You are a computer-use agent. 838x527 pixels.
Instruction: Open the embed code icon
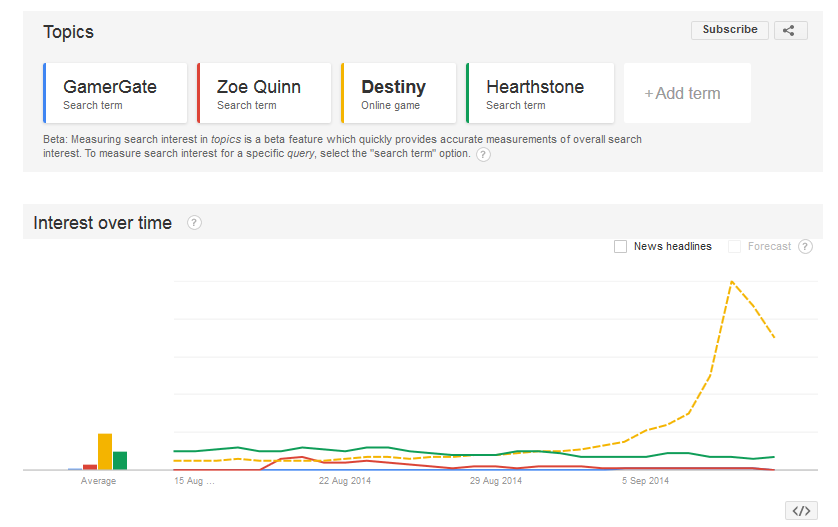click(801, 510)
